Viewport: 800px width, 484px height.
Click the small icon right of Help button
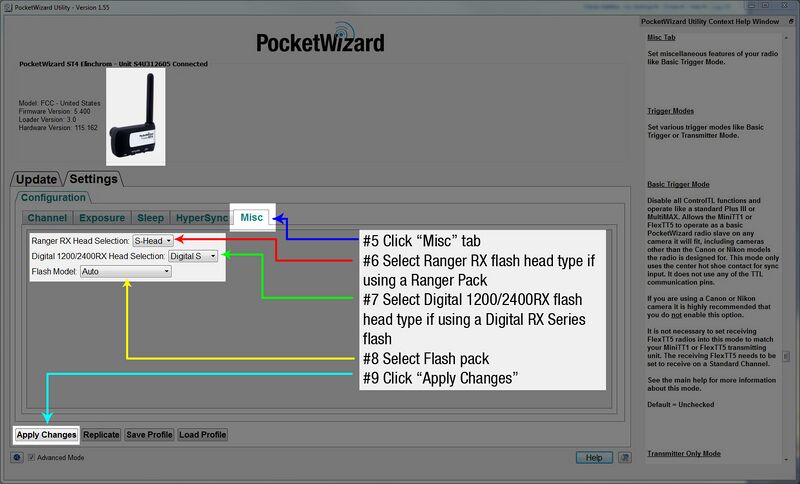tap(625, 457)
